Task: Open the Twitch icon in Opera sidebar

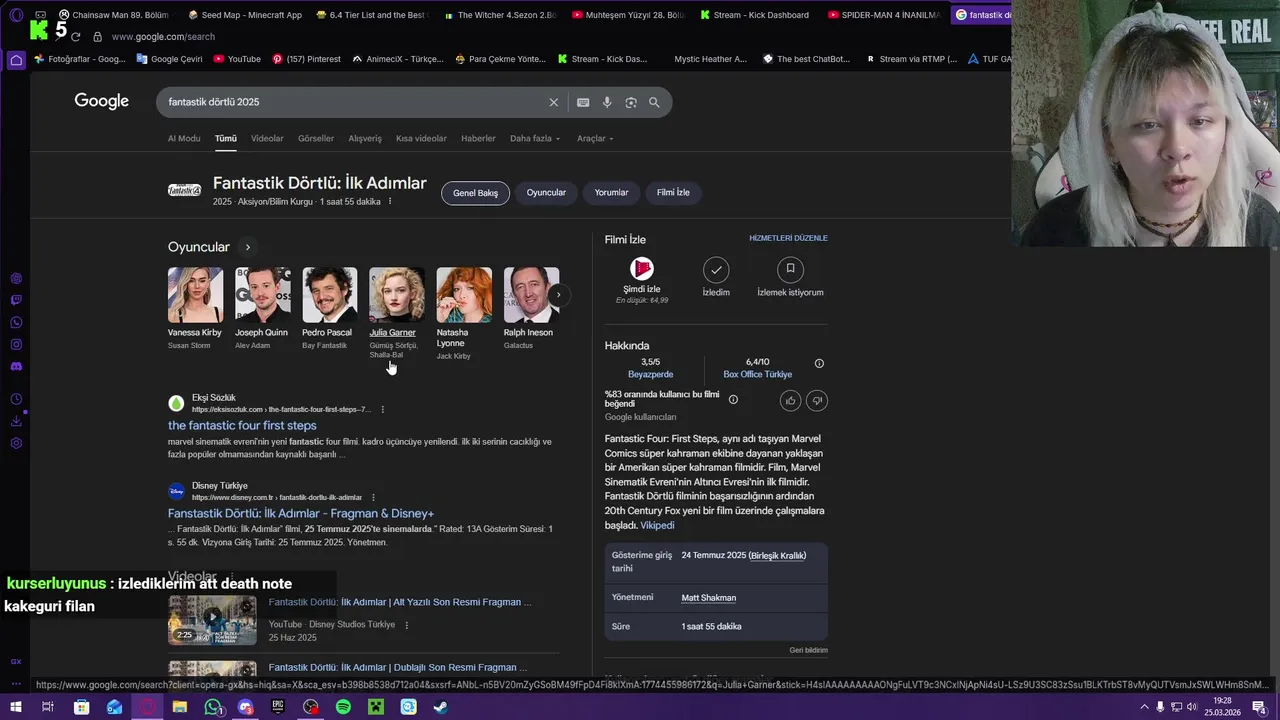Action: point(16,300)
